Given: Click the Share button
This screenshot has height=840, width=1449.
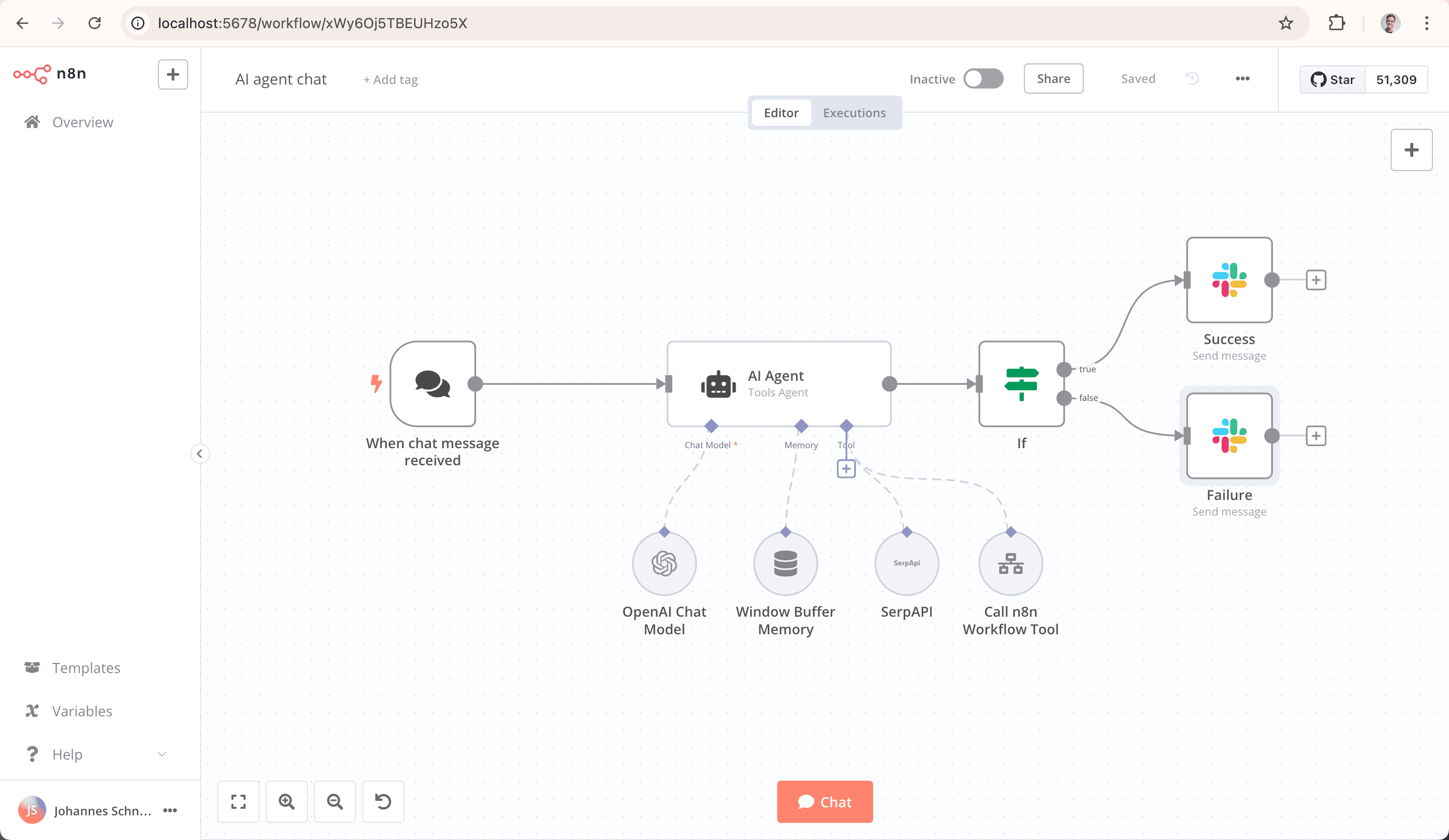Looking at the screenshot, I should point(1054,78).
